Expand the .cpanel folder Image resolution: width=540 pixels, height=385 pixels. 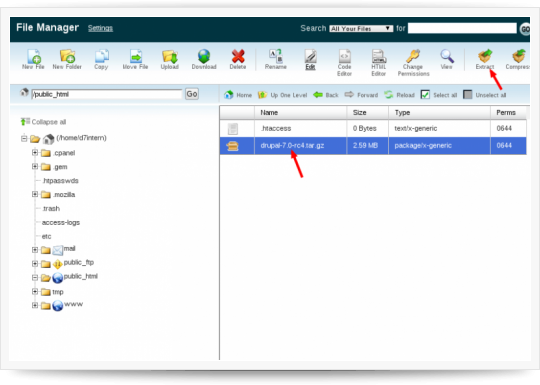pyautogui.click(x=35, y=153)
